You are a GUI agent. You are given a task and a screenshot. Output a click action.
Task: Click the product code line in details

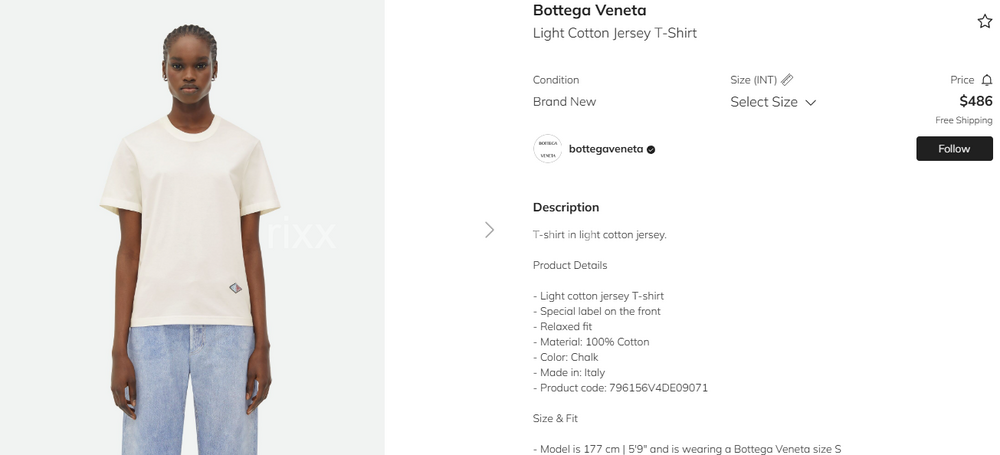tap(620, 387)
